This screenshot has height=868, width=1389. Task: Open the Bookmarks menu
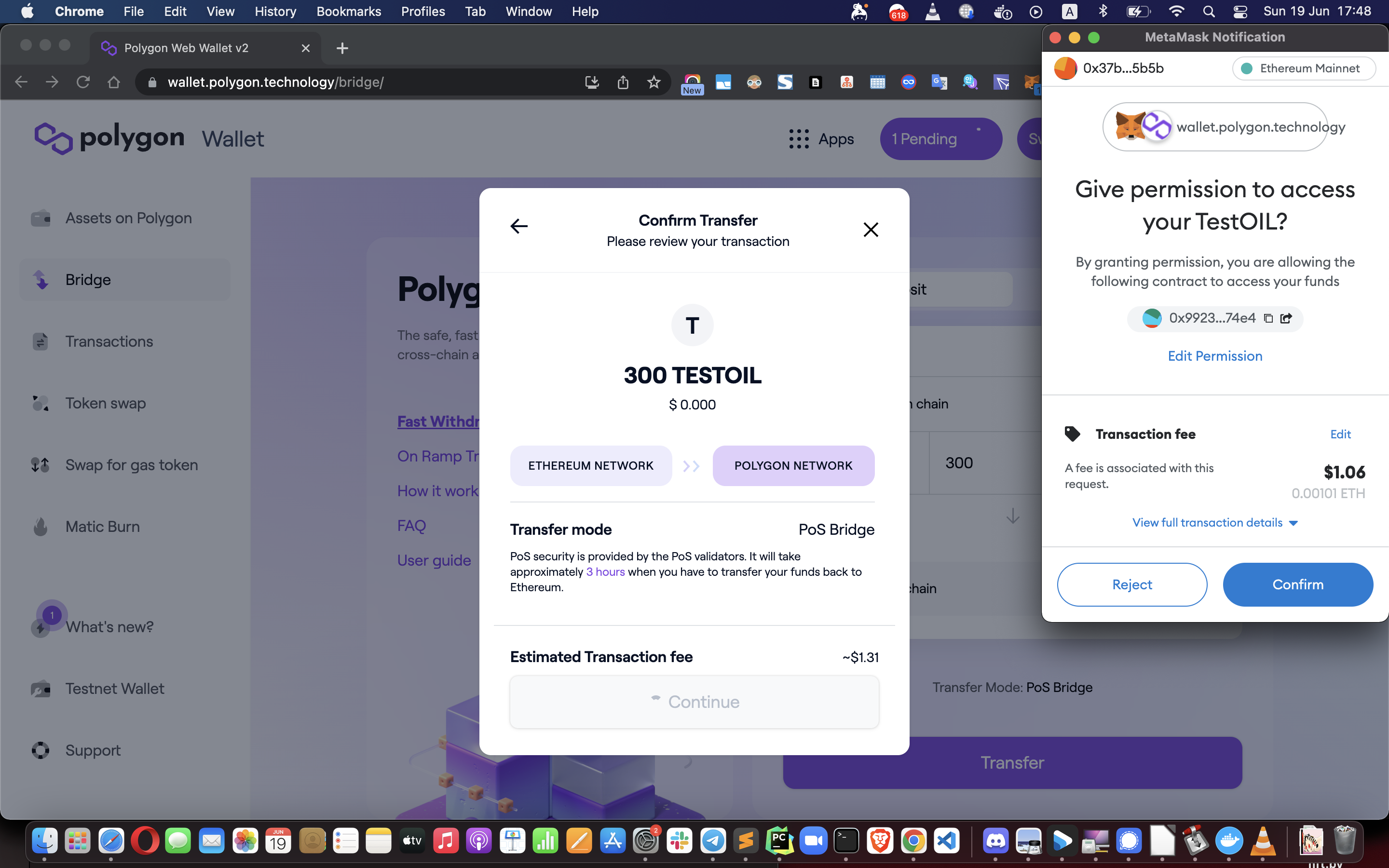(348, 12)
